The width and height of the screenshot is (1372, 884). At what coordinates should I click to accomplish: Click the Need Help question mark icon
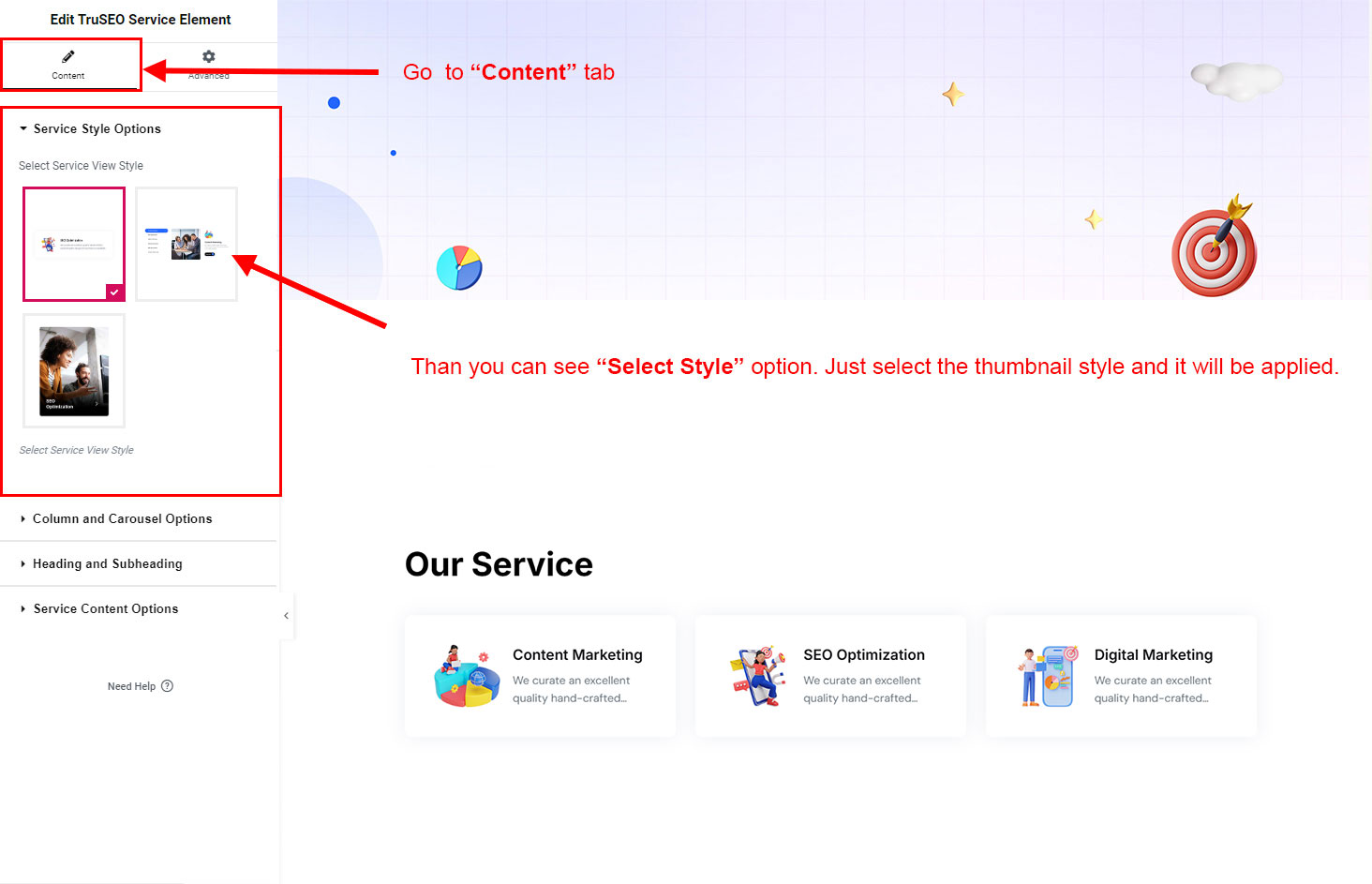[167, 686]
